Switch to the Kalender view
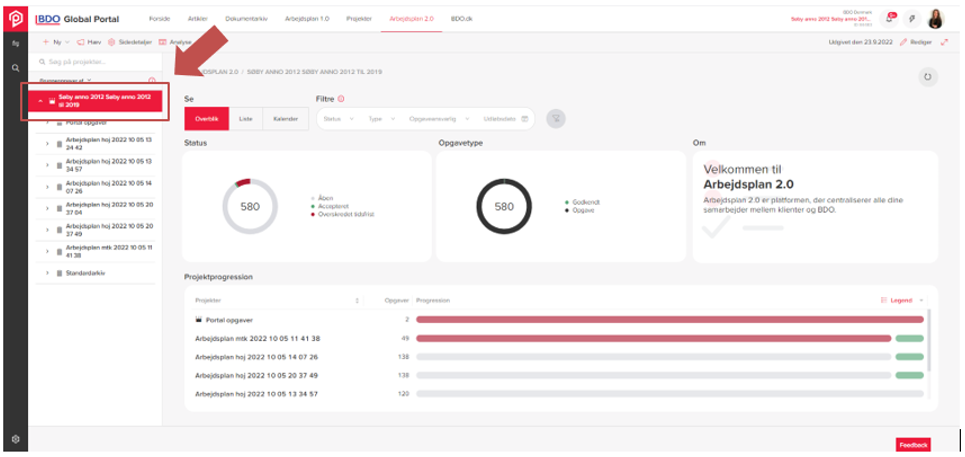The width and height of the screenshot is (965, 457). (286, 119)
